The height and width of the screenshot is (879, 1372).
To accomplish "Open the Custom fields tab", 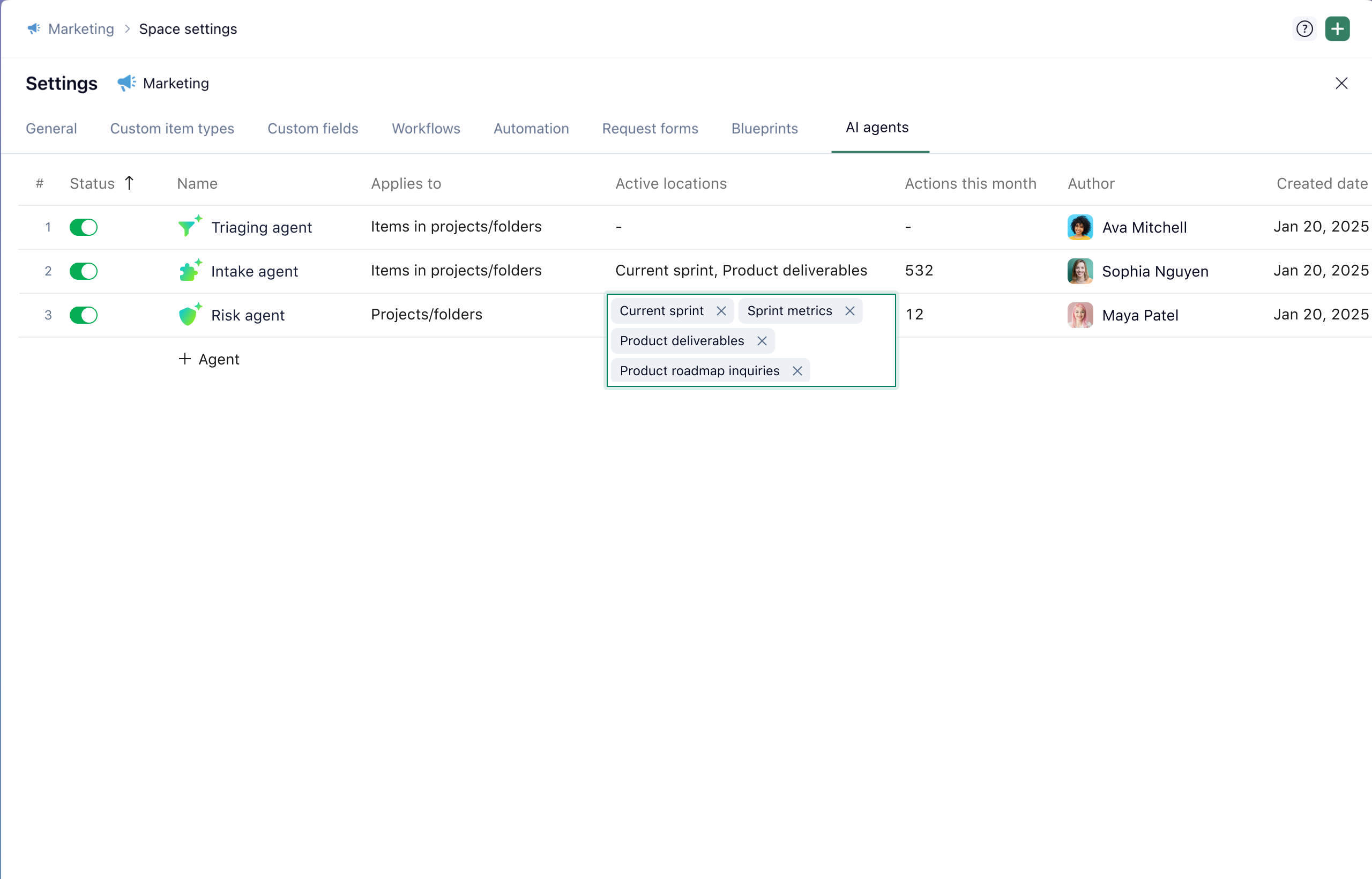I will click(x=313, y=129).
